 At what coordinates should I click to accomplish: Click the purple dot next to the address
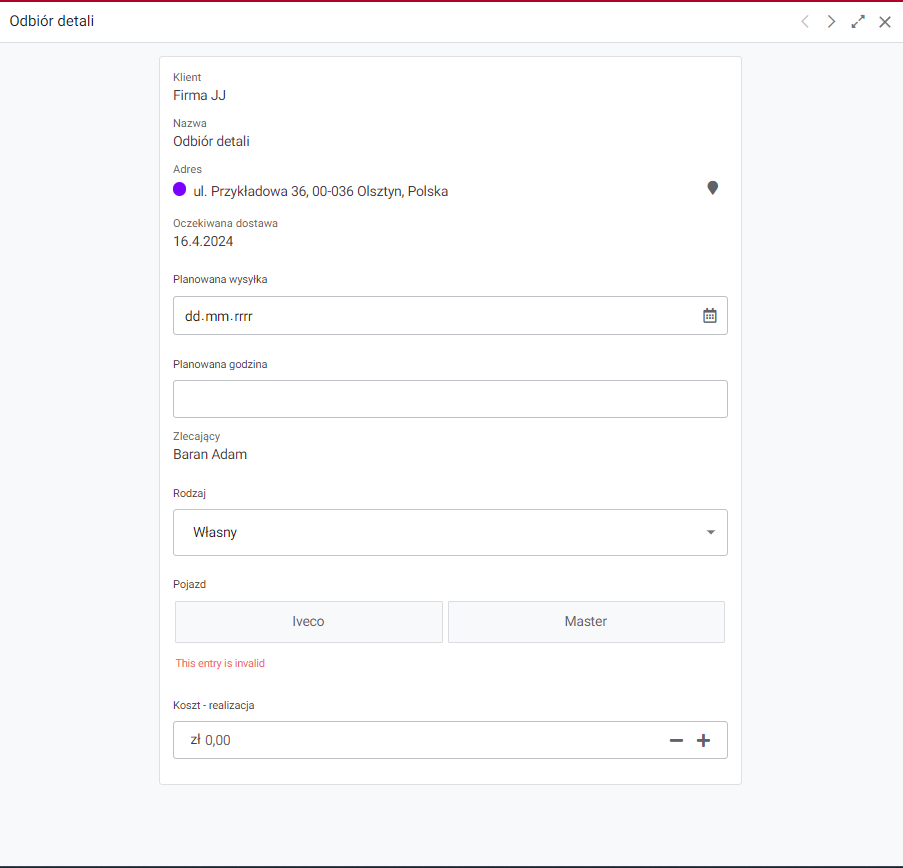pyautogui.click(x=180, y=189)
